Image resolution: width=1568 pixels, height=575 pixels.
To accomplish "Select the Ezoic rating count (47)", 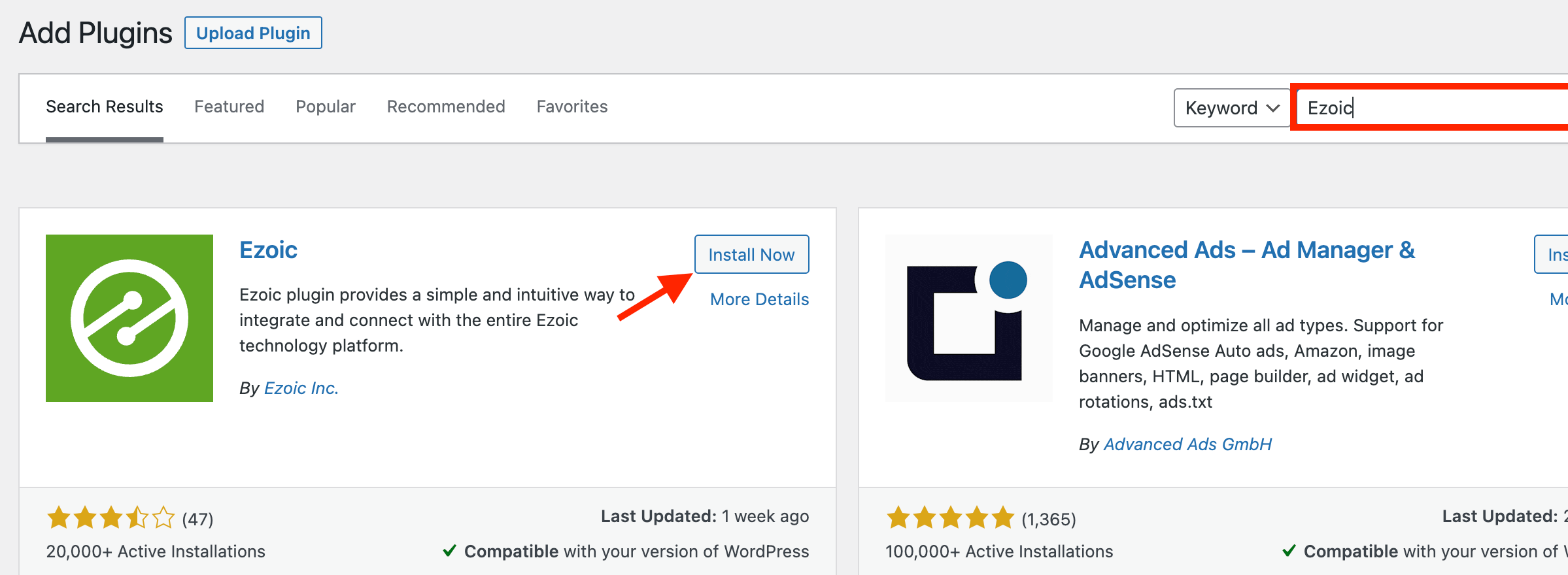I will click(x=197, y=519).
